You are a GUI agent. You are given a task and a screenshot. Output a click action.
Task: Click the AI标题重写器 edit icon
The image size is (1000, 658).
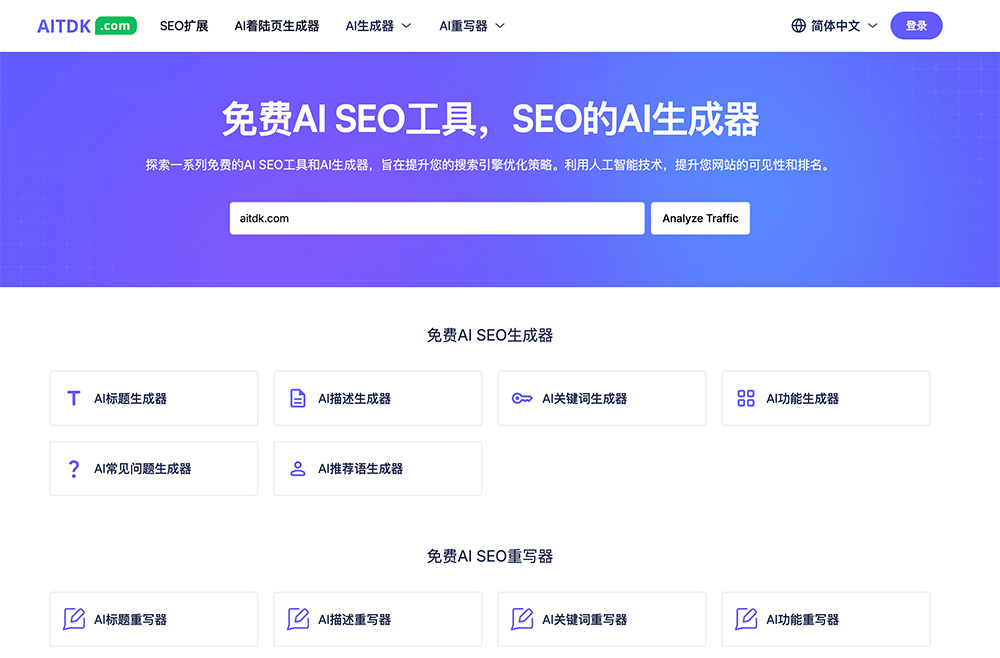tap(74, 619)
